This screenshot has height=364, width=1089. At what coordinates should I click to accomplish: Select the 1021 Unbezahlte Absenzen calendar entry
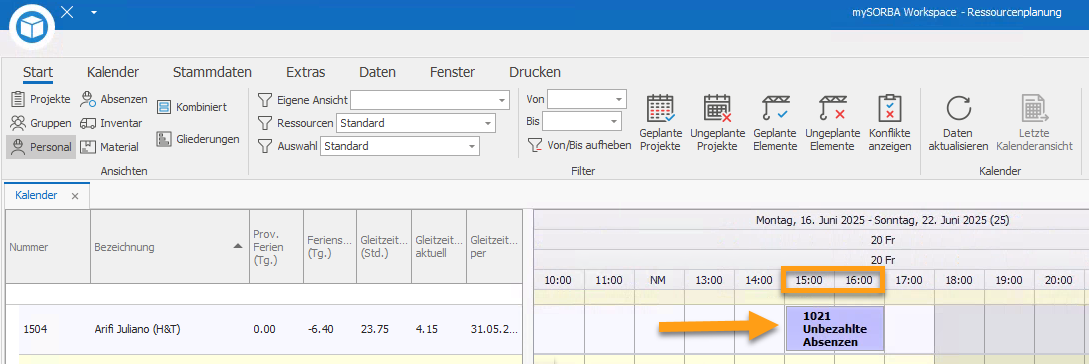click(835, 329)
